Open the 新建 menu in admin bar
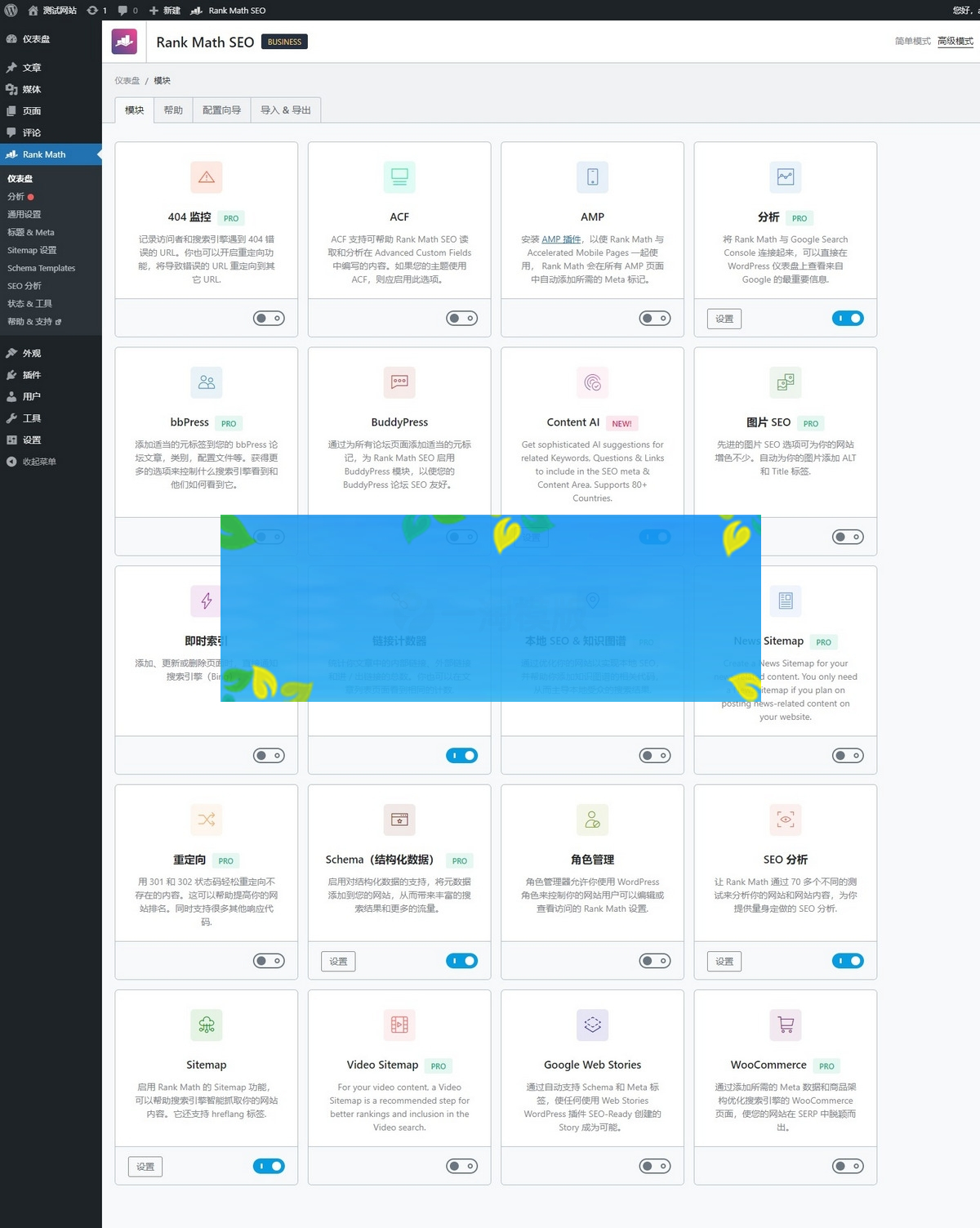 click(x=165, y=11)
